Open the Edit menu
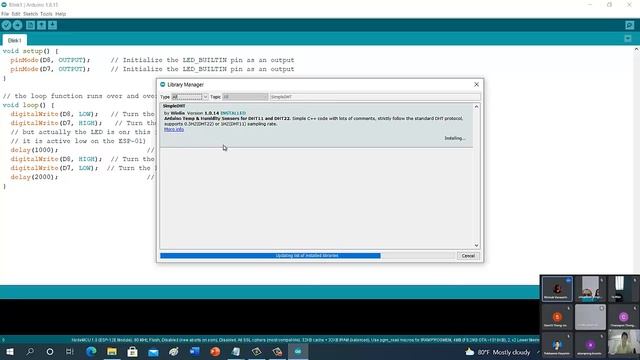The image size is (640, 360). (x=16, y=14)
